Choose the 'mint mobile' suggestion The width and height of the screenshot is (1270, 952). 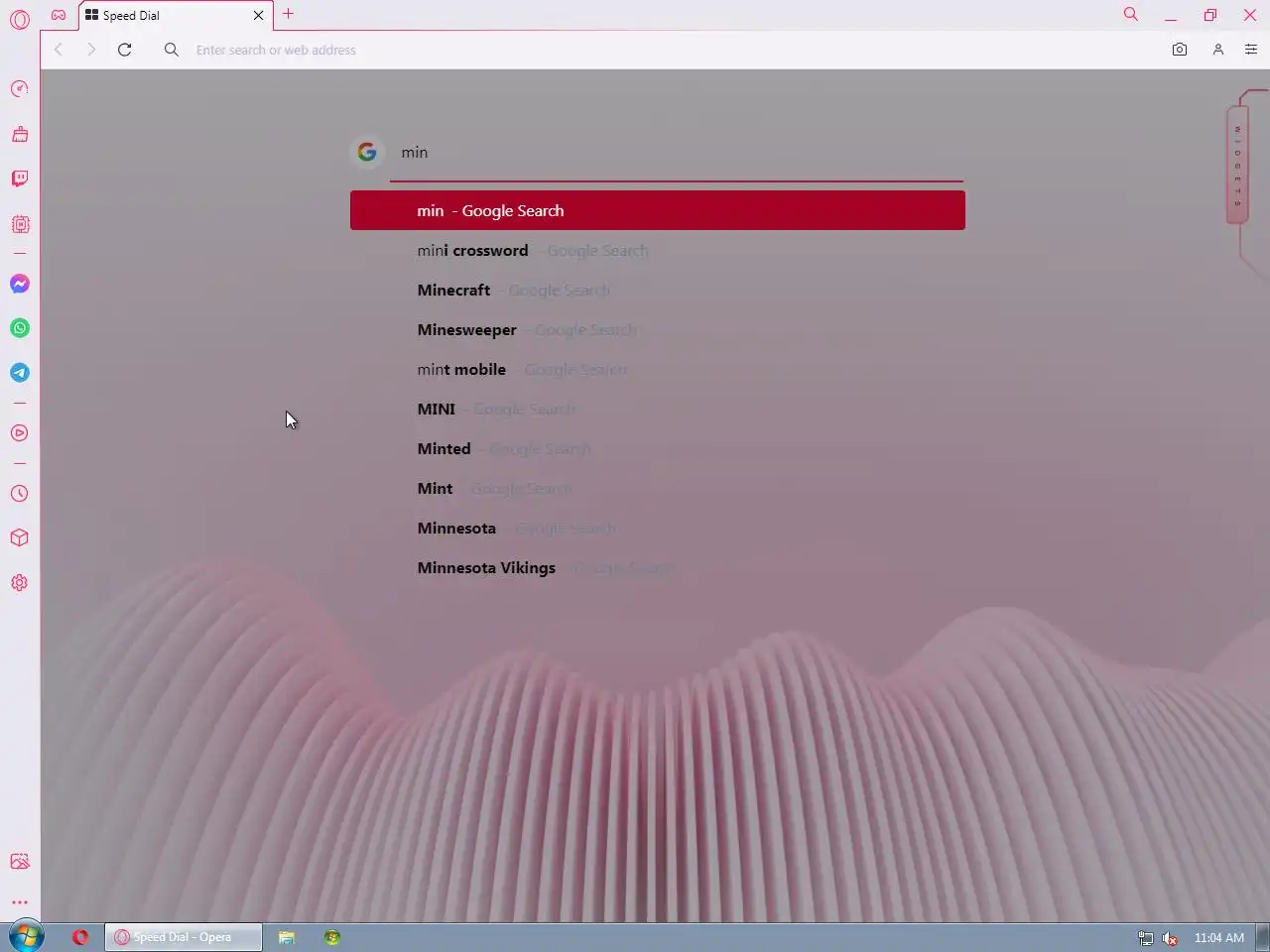tap(658, 369)
